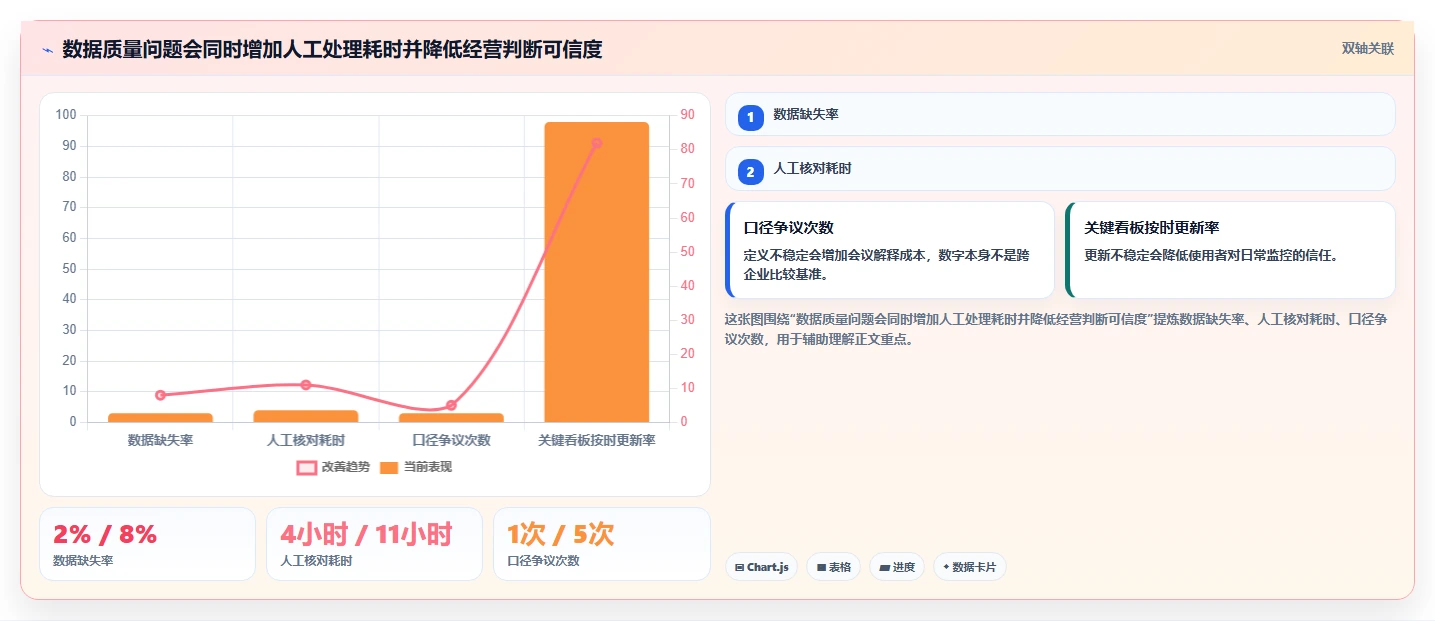Click the orange 当前表现 legend swatch
Image resolution: width=1435 pixels, height=621 pixels.
[389, 467]
